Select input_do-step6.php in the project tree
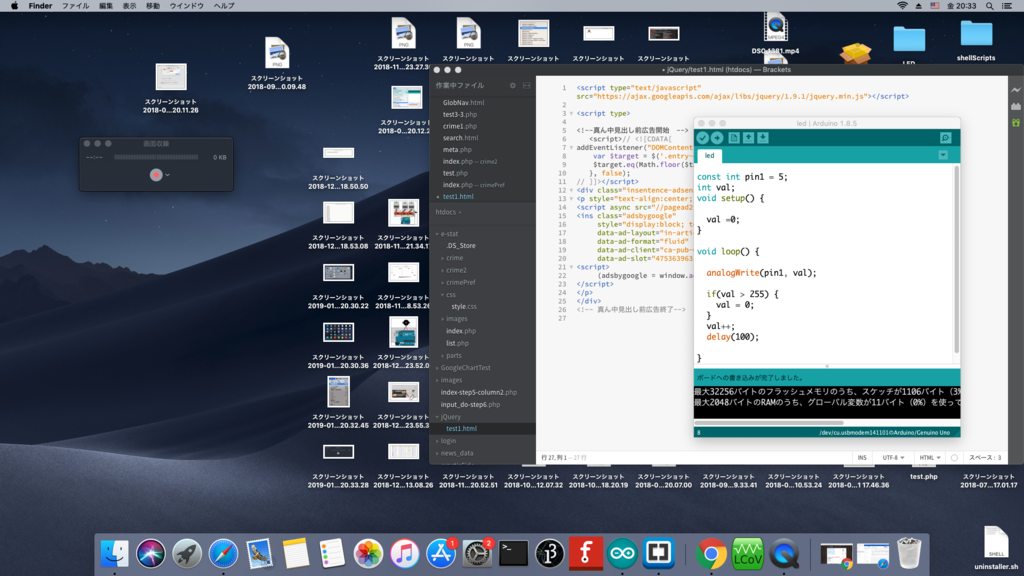Viewport: 1024px width, 576px height. pos(470,405)
